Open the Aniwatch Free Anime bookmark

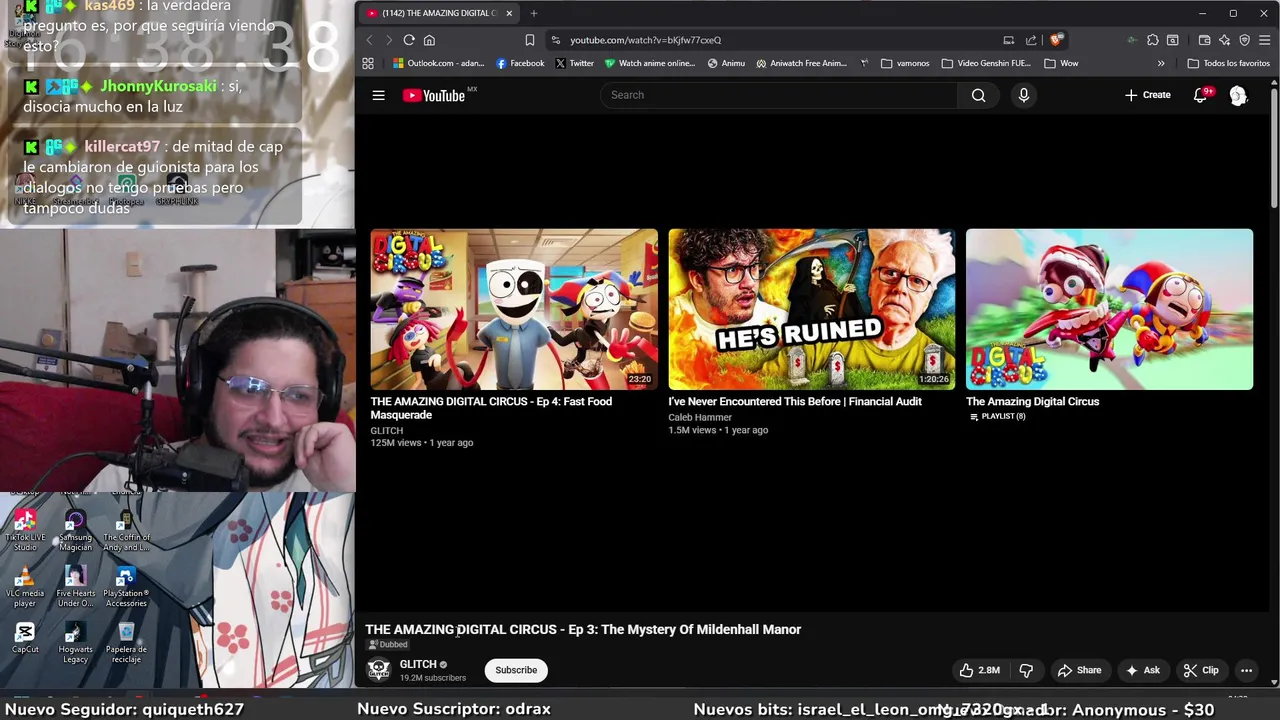coord(801,63)
